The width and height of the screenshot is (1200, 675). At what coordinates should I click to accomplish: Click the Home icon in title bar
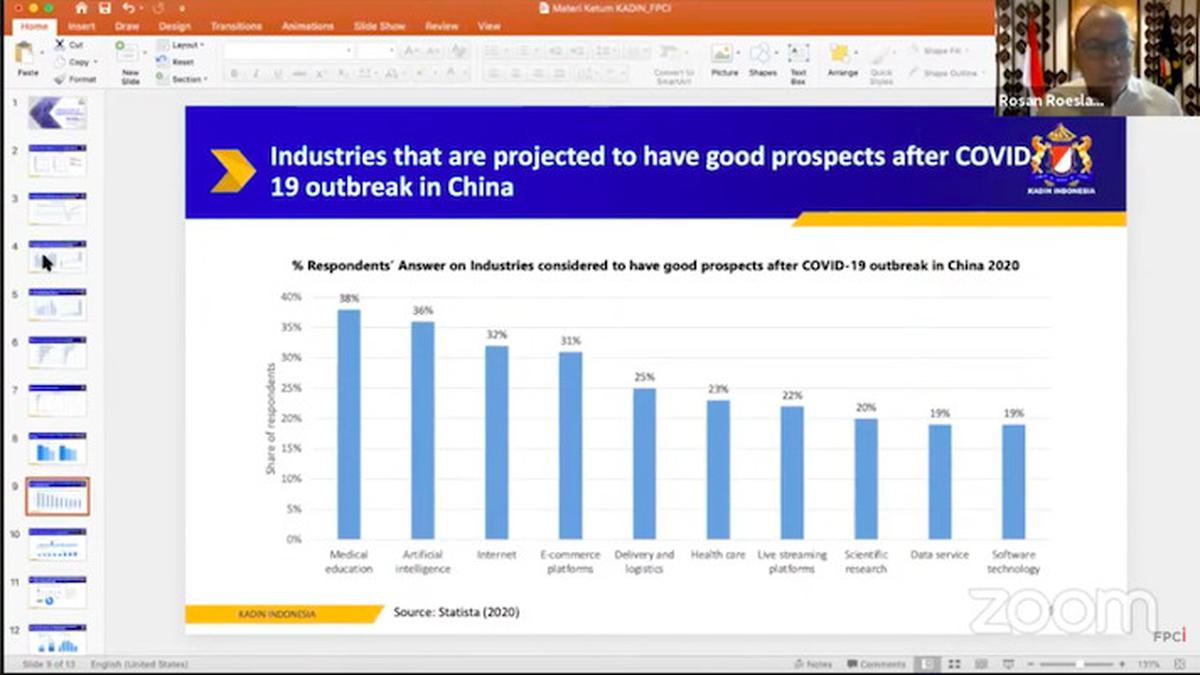[82, 8]
